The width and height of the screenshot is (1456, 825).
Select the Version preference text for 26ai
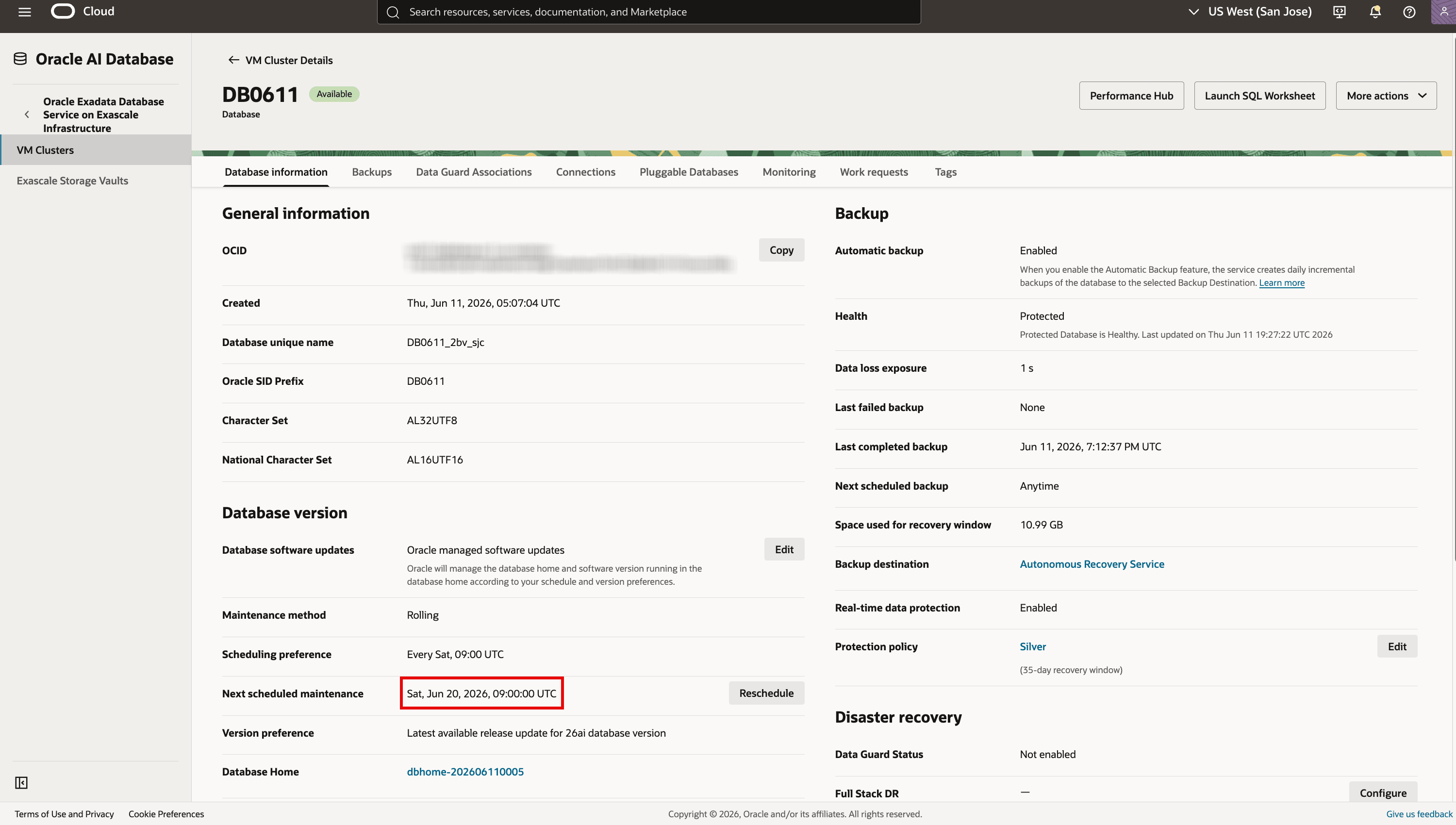pos(536,733)
